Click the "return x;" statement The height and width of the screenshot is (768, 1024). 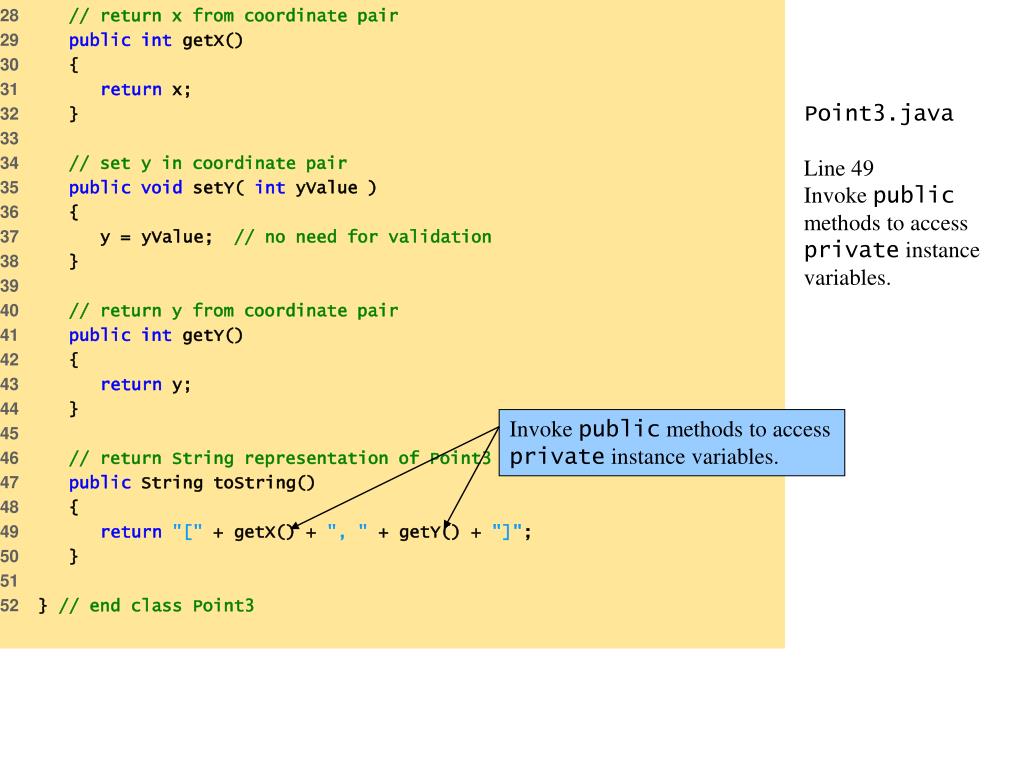pyautogui.click(x=146, y=89)
